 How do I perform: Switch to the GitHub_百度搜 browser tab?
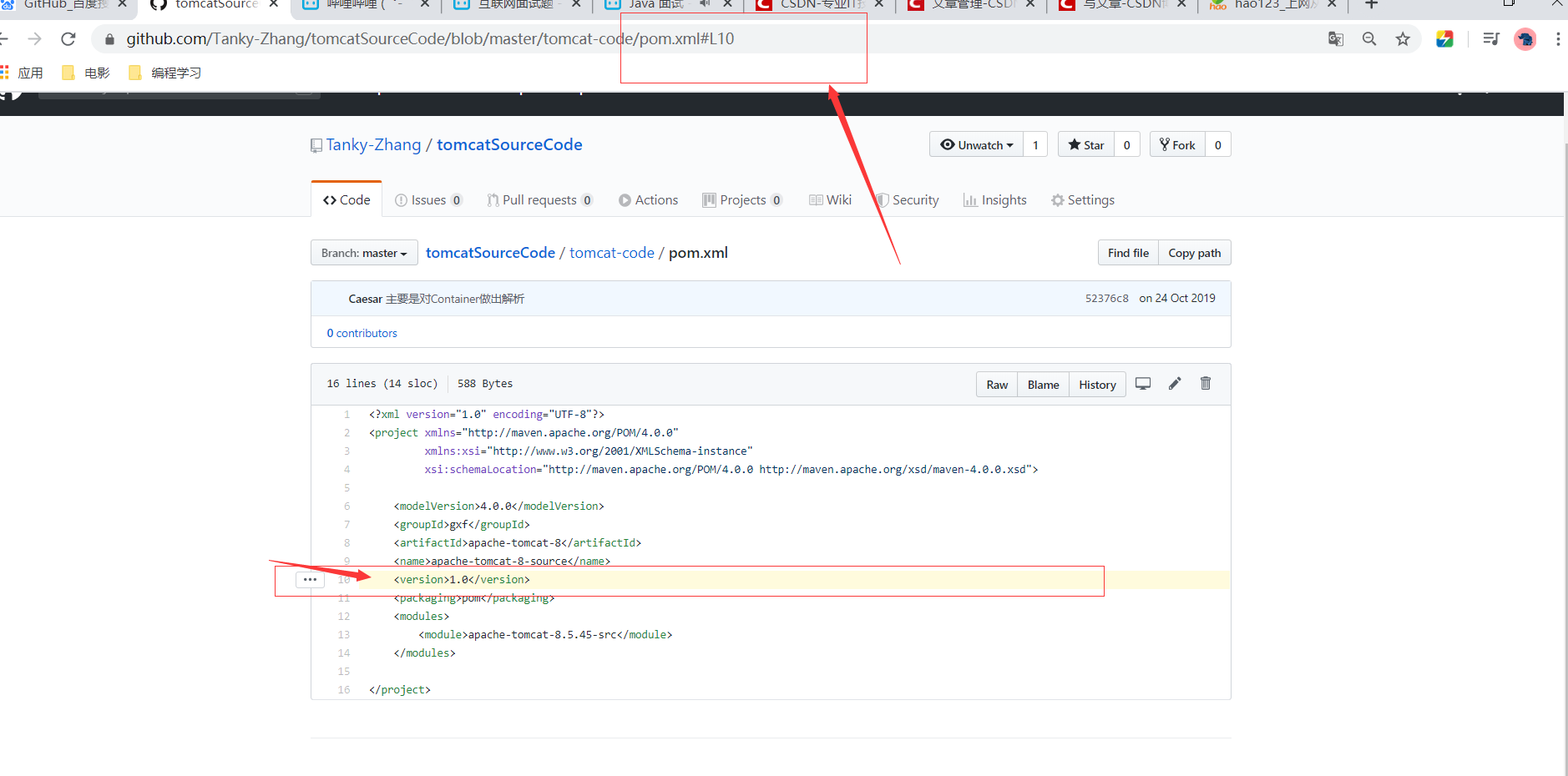click(67, 5)
